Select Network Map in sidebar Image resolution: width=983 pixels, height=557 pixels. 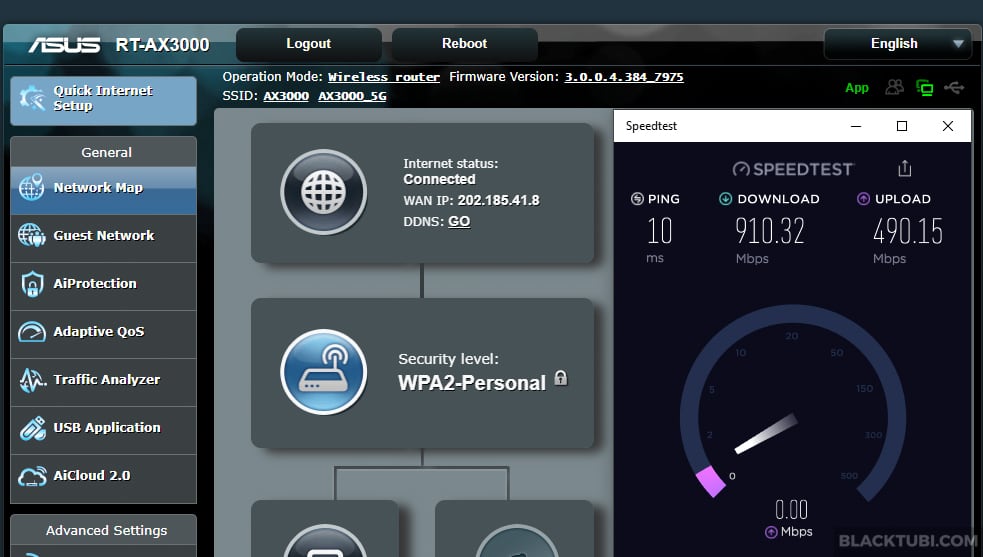(103, 191)
